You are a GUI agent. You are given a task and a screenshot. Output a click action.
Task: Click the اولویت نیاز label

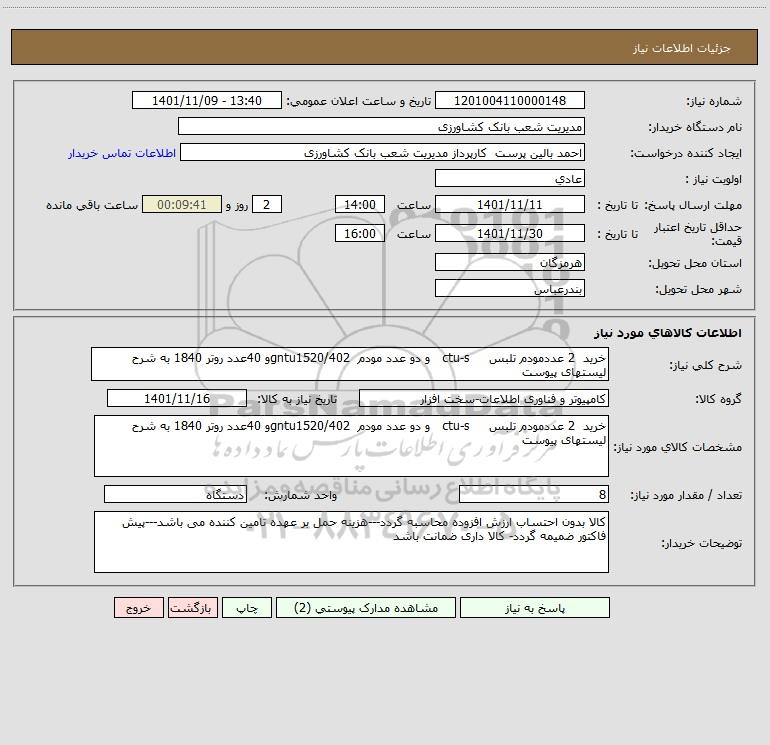[x=714, y=179]
